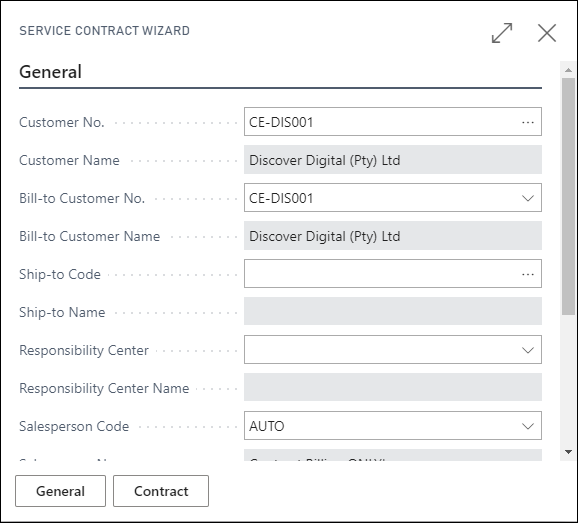This screenshot has width=578, height=523.
Task: Collapse the General section heading
Action: point(51,72)
